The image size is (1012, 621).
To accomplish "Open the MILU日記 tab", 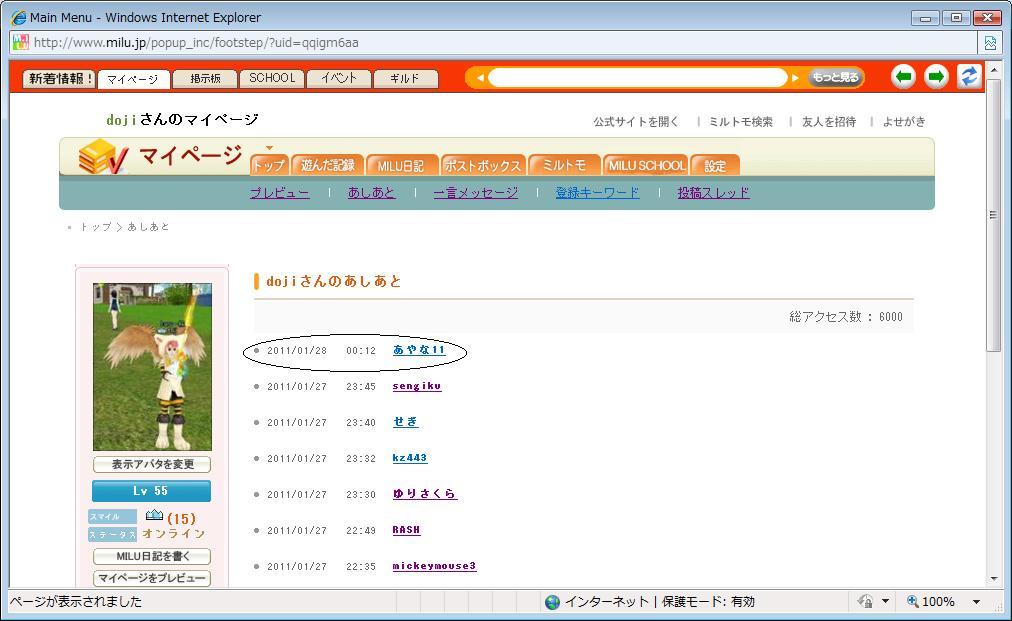I will click(400, 166).
